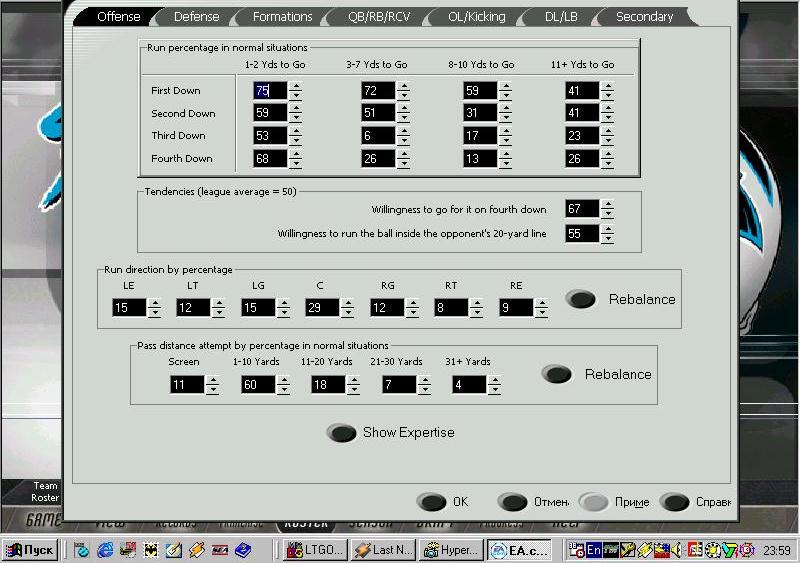Click the En language indicator in tray
The width and height of the screenshot is (800, 563).
tap(594, 550)
